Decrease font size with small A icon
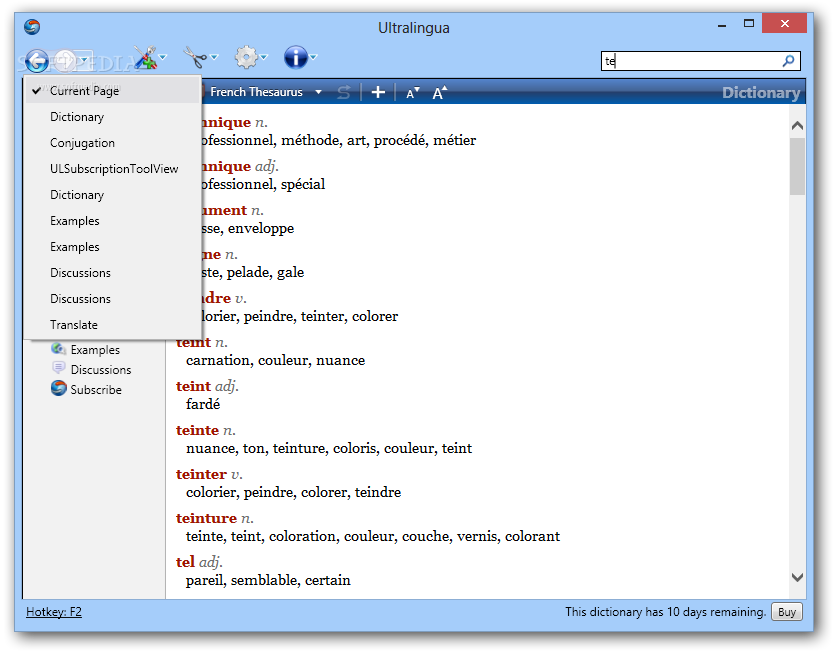Image resolution: width=834 pixels, height=652 pixels. click(x=412, y=93)
